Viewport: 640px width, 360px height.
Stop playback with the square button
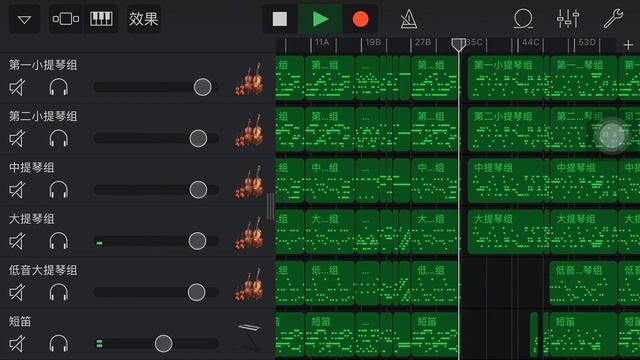[280, 19]
